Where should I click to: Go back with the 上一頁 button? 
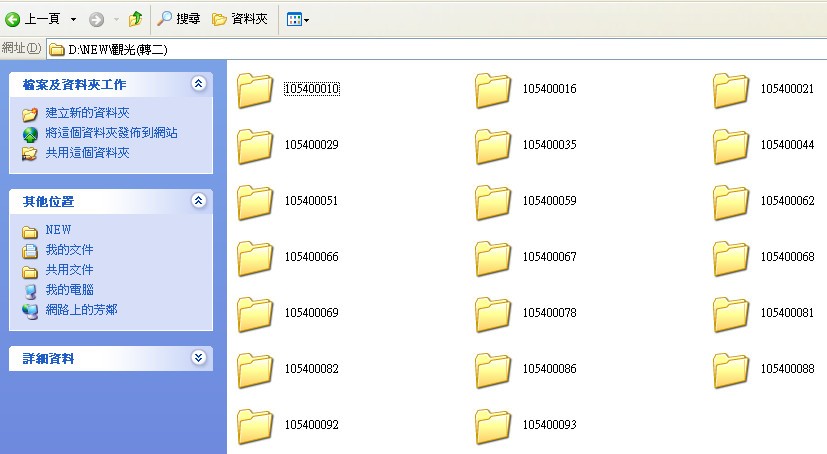[x=32, y=20]
